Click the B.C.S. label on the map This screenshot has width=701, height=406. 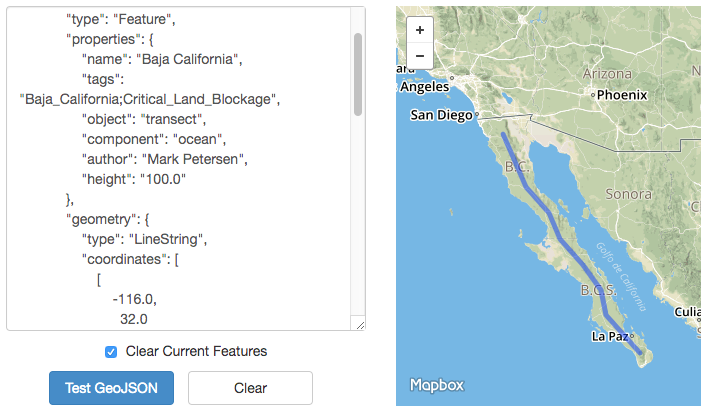(600, 291)
